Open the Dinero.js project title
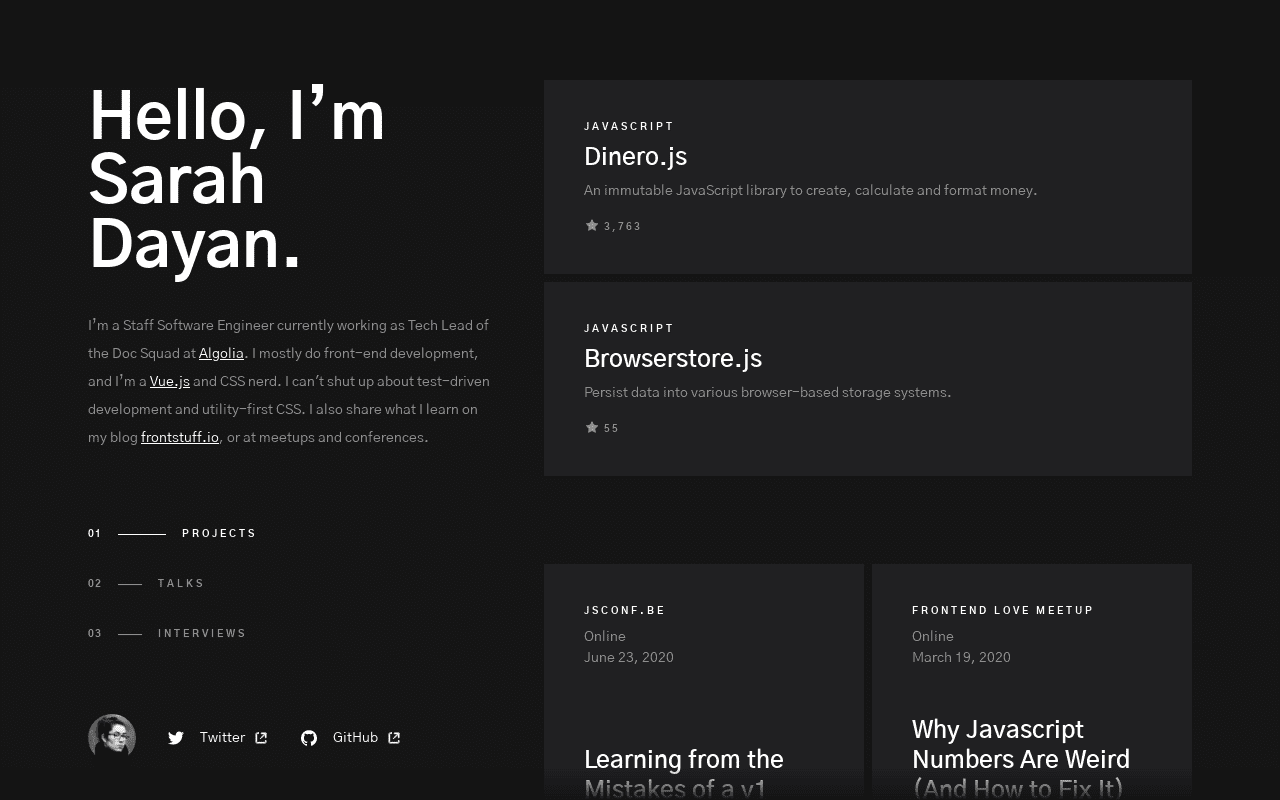The width and height of the screenshot is (1280, 800). pyautogui.click(x=635, y=157)
